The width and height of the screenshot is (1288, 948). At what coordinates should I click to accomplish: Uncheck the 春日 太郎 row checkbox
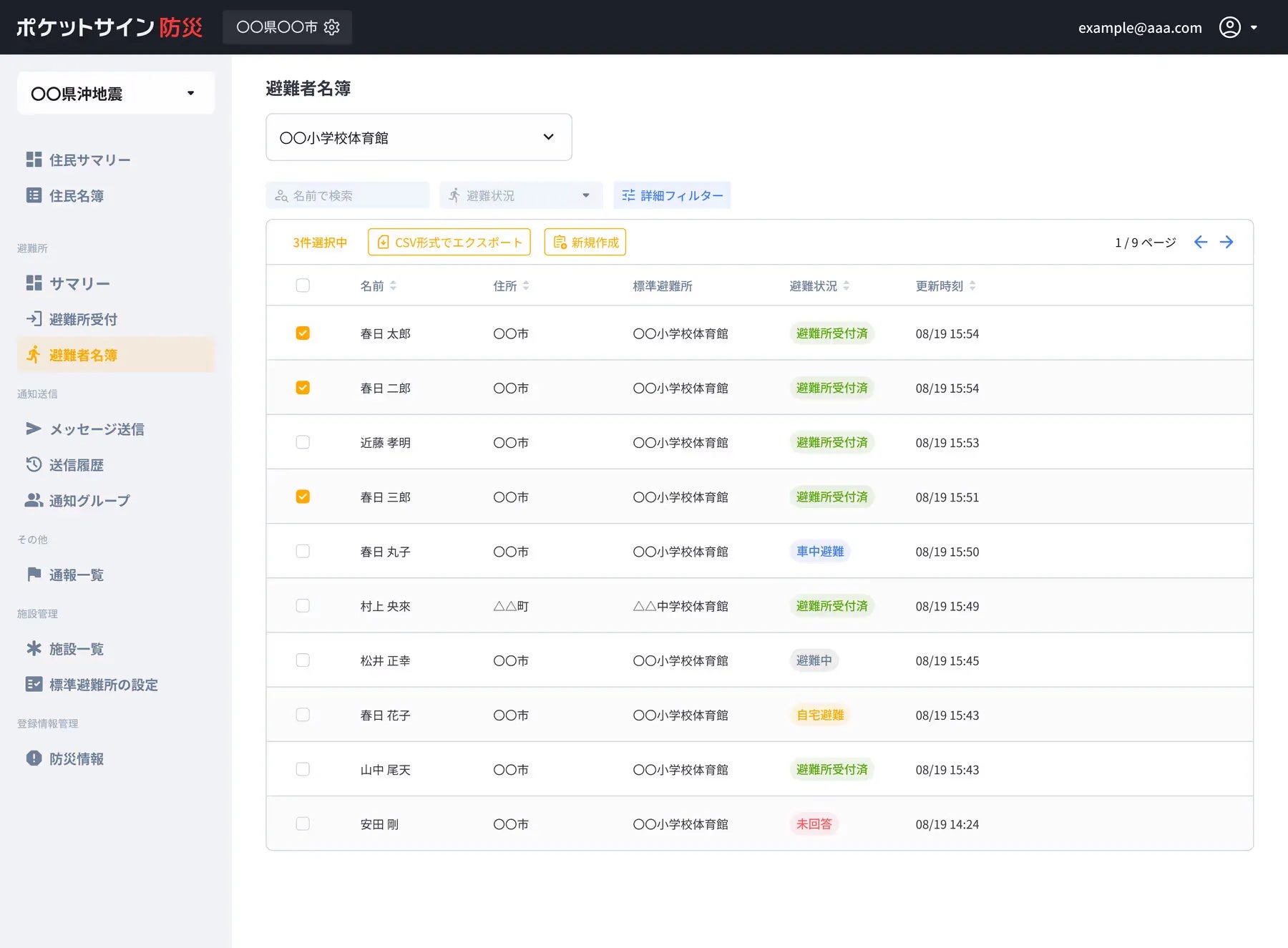(303, 333)
